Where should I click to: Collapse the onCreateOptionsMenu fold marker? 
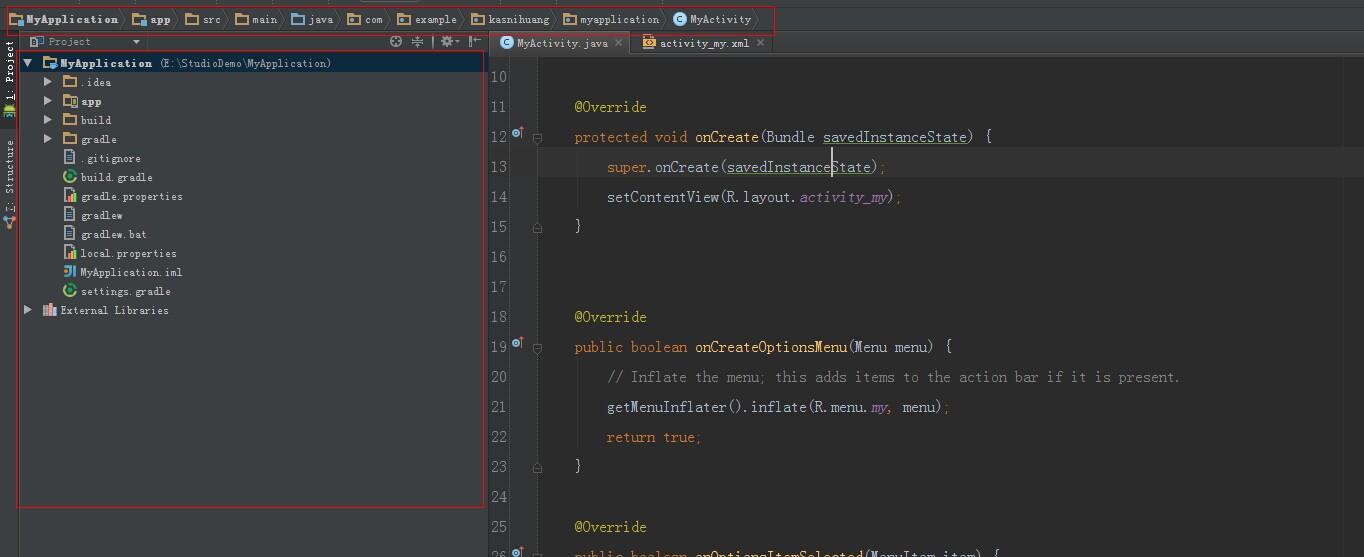(537, 348)
